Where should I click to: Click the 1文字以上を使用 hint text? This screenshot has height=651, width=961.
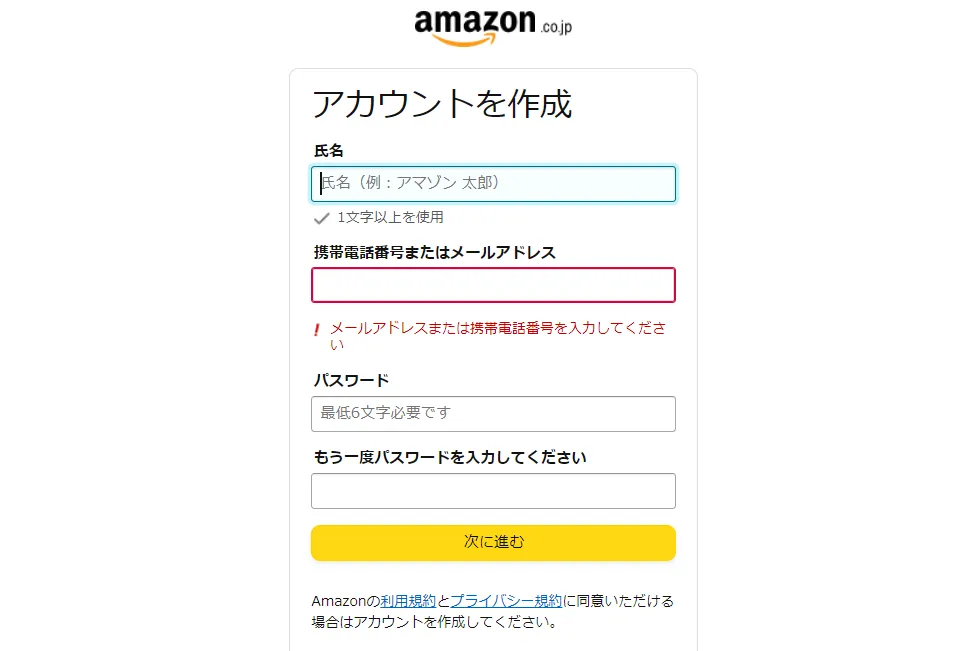pos(390,218)
